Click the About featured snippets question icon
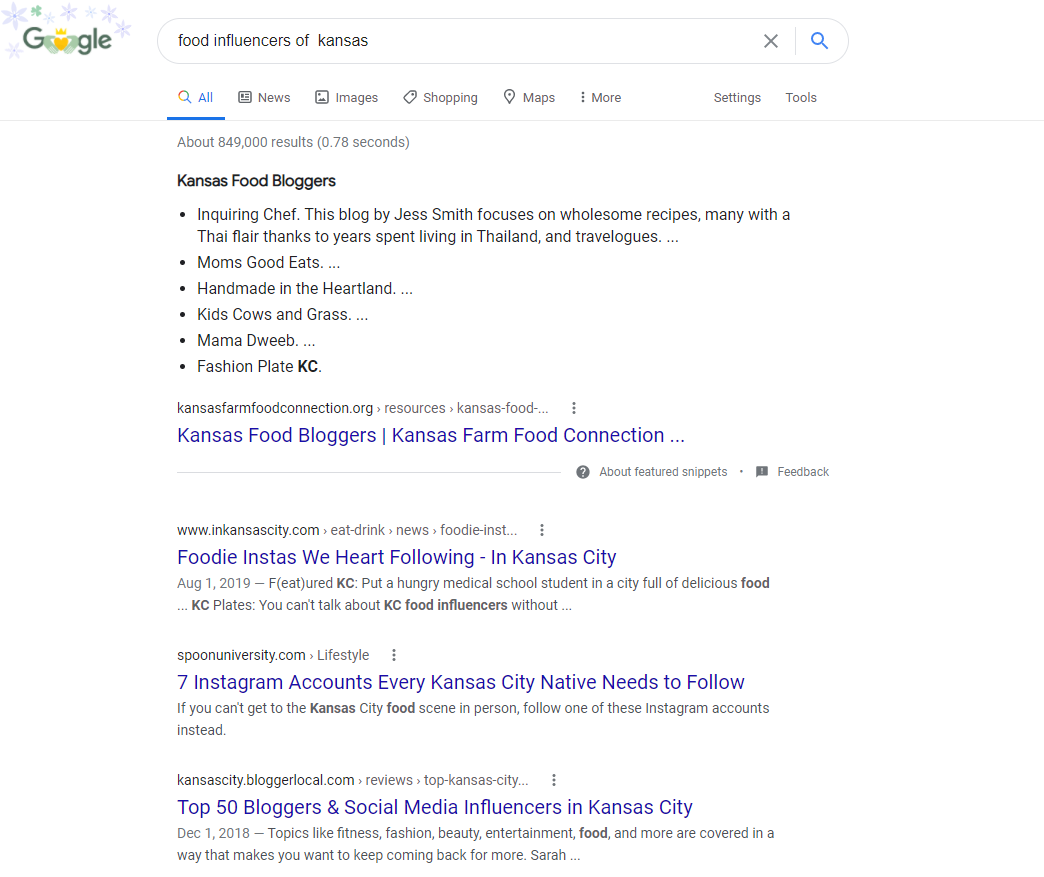1044x877 pixels. (583, 472)
